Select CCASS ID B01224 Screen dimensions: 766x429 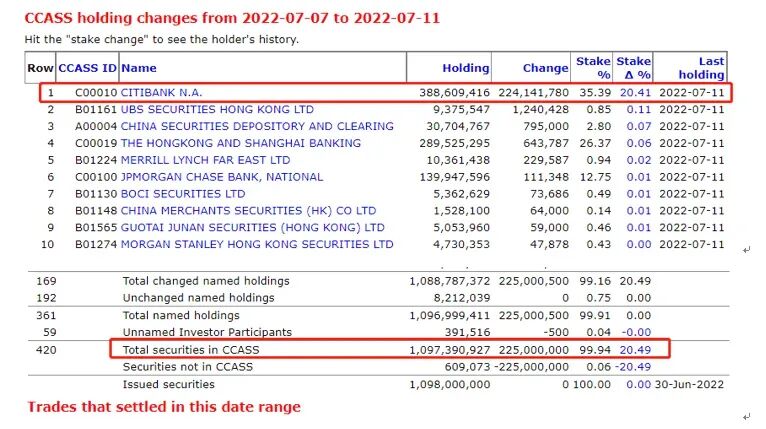(x=96, y=160)
